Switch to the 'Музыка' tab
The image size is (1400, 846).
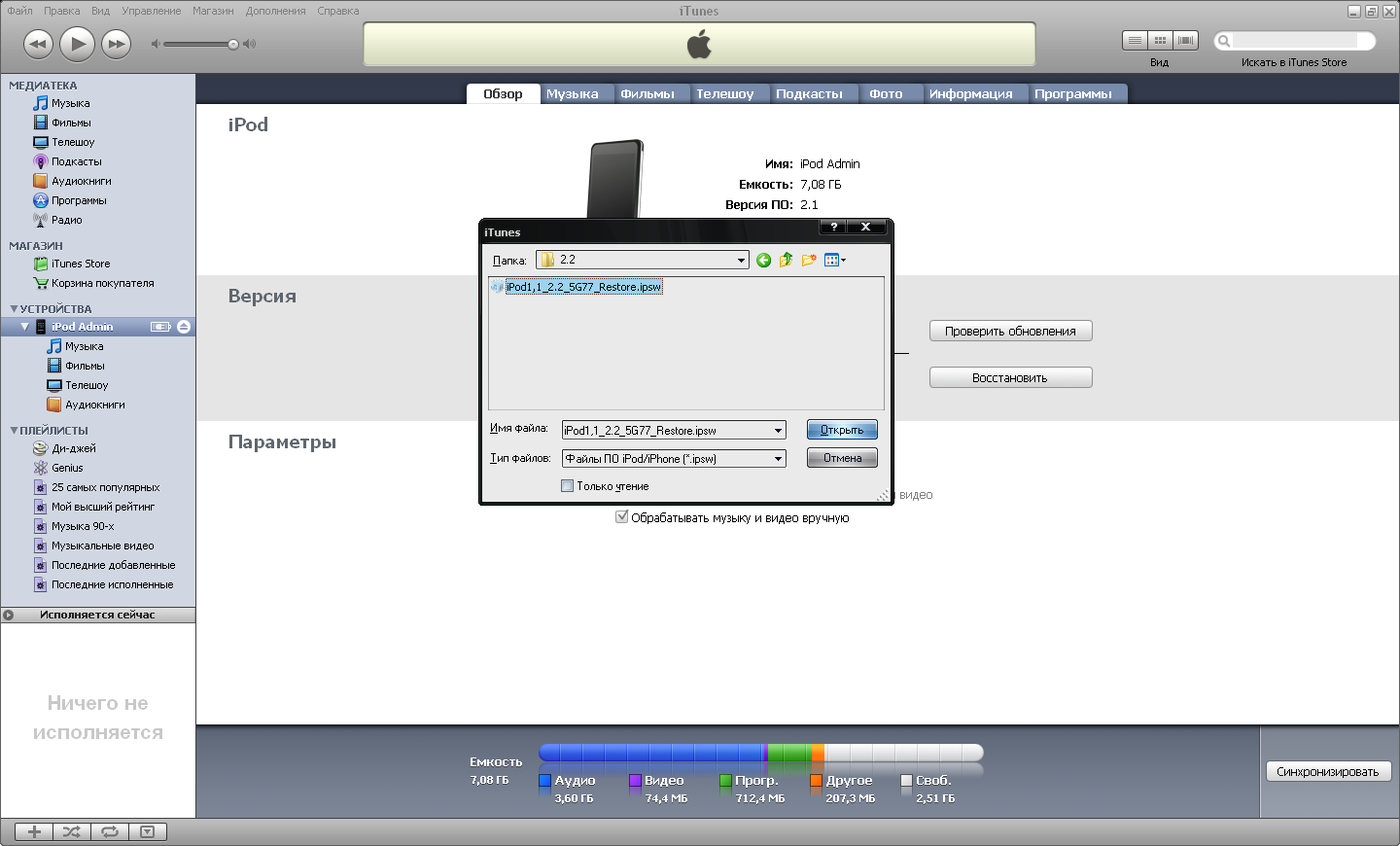pyautogui.click(x=572, y=93)
